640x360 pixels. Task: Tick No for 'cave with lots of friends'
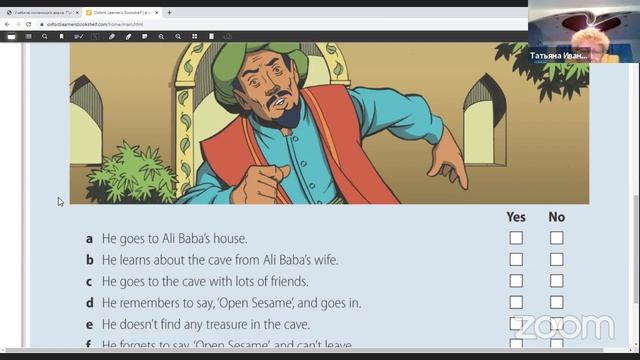point(556,281)
